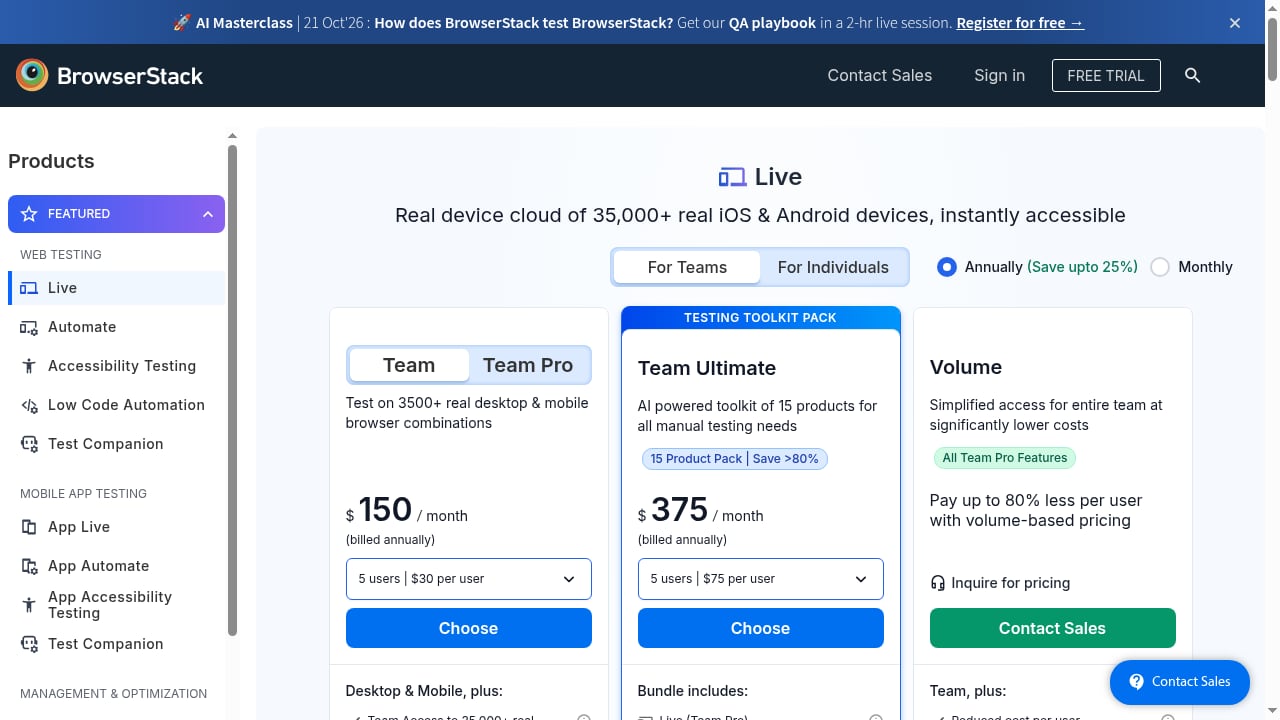Select the Team Pro plan toggle
The image size is (1280, 720).
coord(528,365)
